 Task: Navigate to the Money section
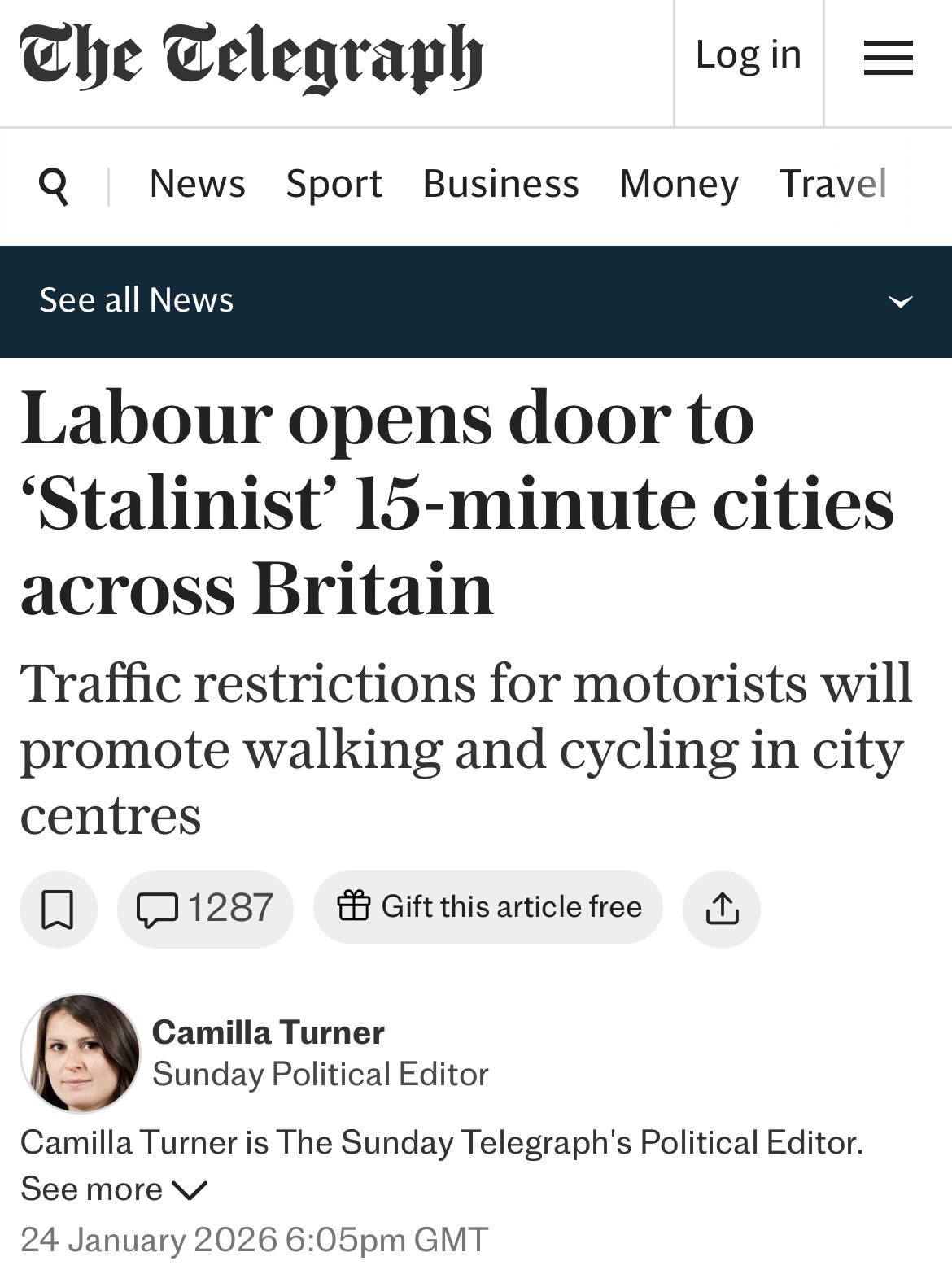pyautogui.click(x=679, y=184)
